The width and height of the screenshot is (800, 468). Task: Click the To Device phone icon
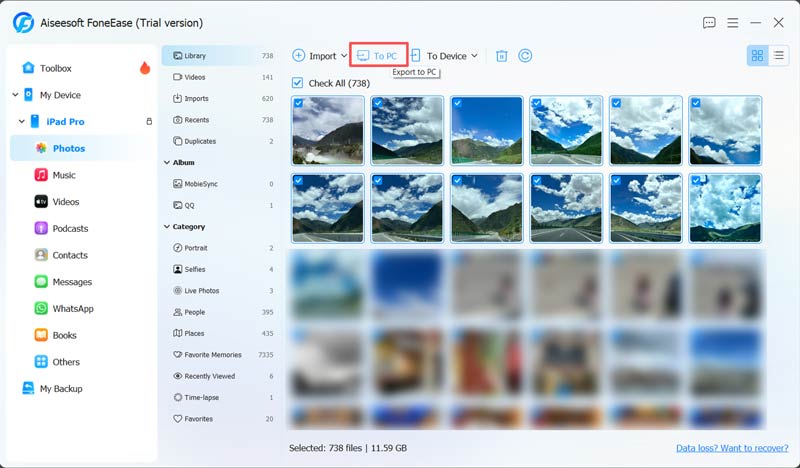tap(416, 55)
